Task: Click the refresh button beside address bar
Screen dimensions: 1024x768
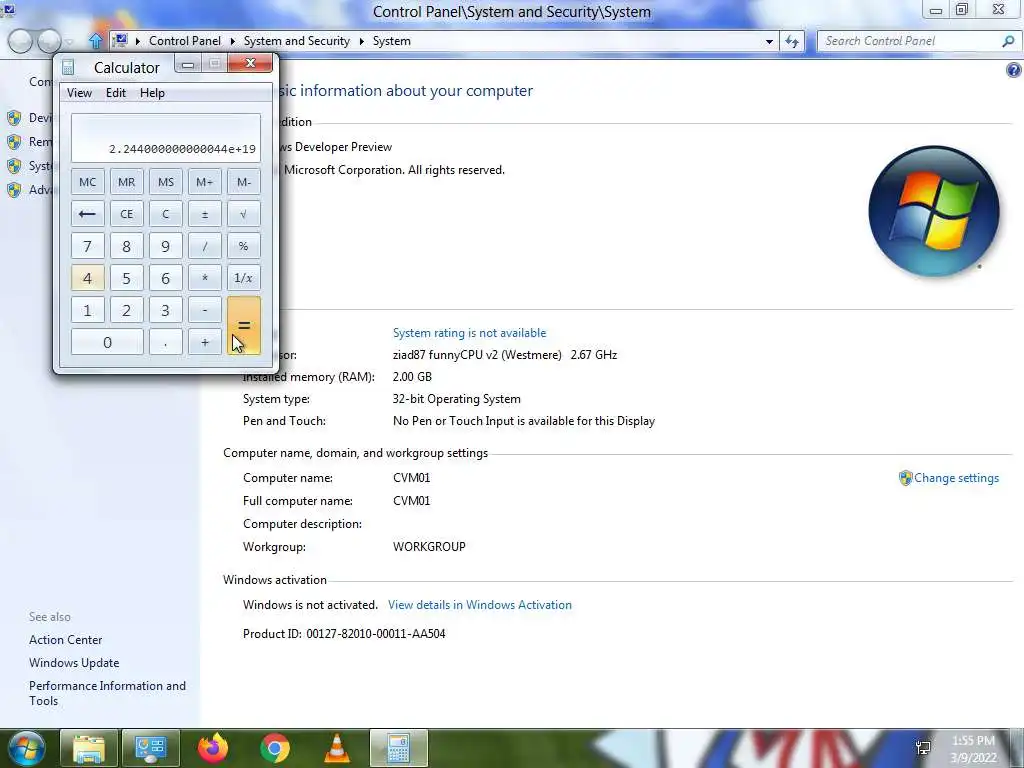Action: pyautogui.click(x=792, y=41)
